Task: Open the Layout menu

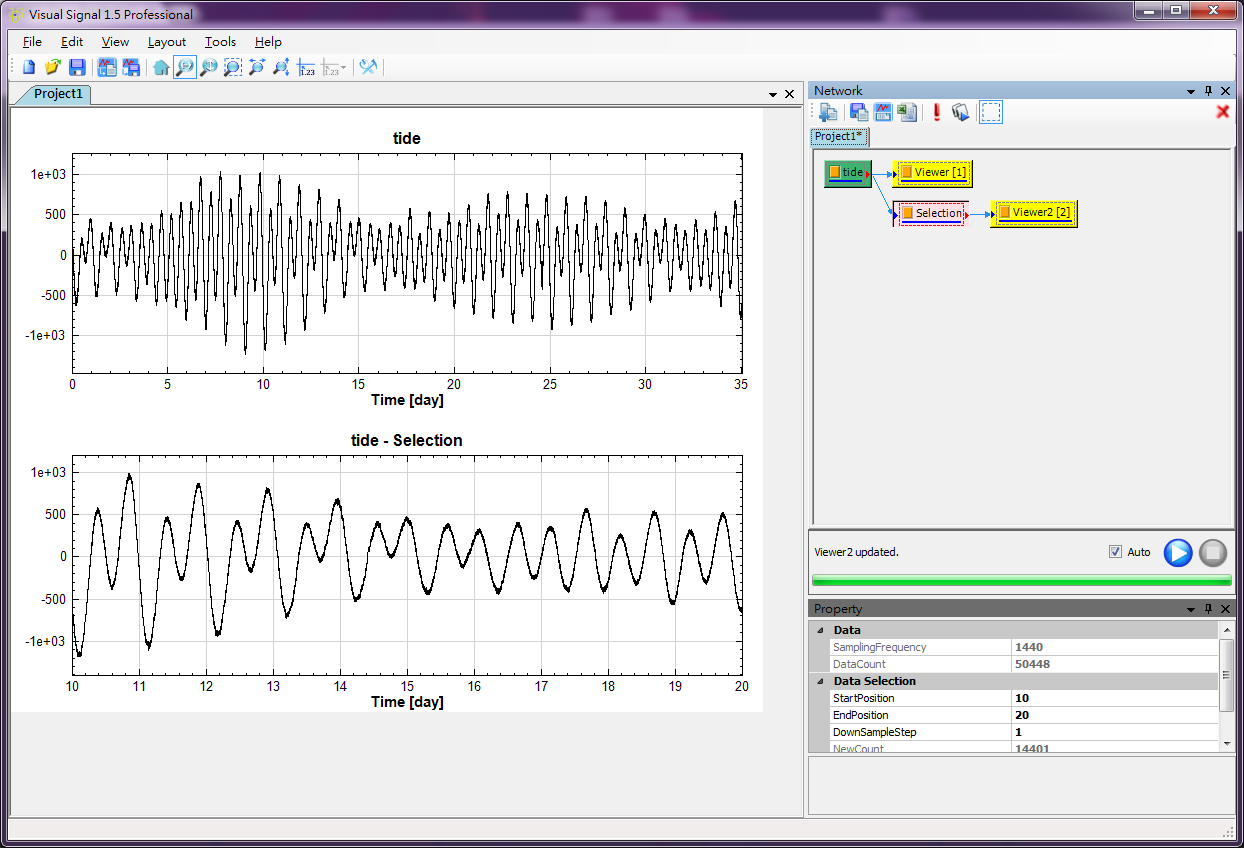Action: [166, 42]
